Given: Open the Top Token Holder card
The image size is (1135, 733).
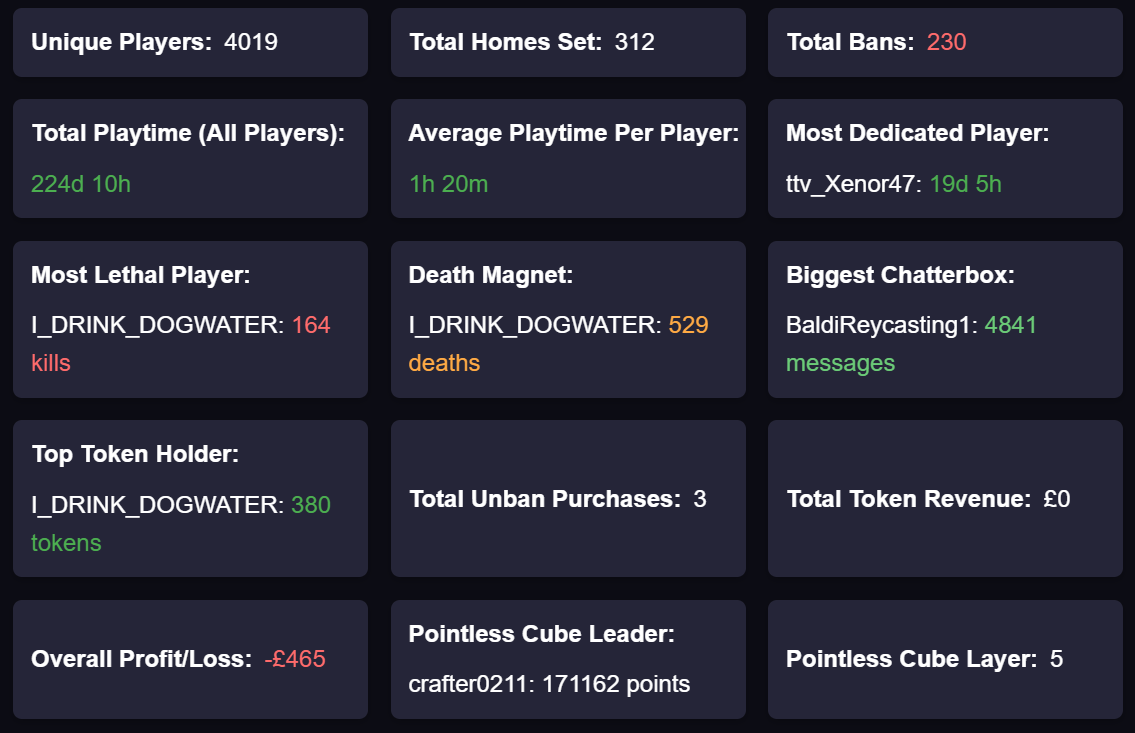Looking at the screenshot, I should pyautogui.click(x=190, y=498).
